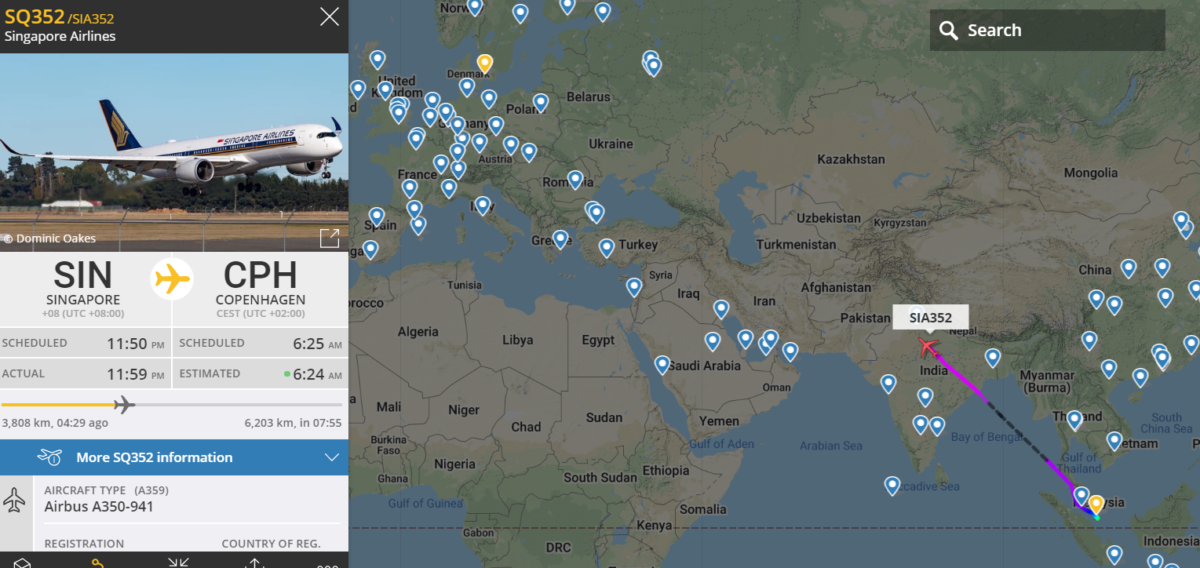Screen dimensions: 1200x568
Task: Click the yellow plane icon between SIN and CPH
Action: tap(172, 278)
